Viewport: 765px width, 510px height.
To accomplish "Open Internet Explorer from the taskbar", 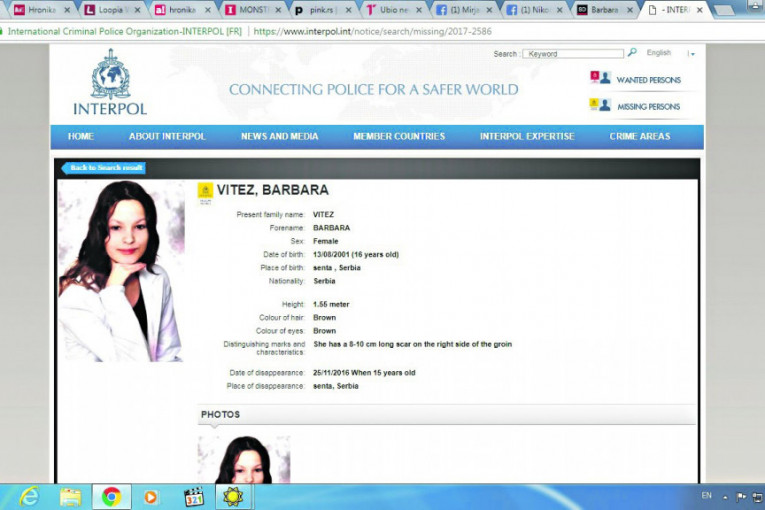I will (28, 496).
